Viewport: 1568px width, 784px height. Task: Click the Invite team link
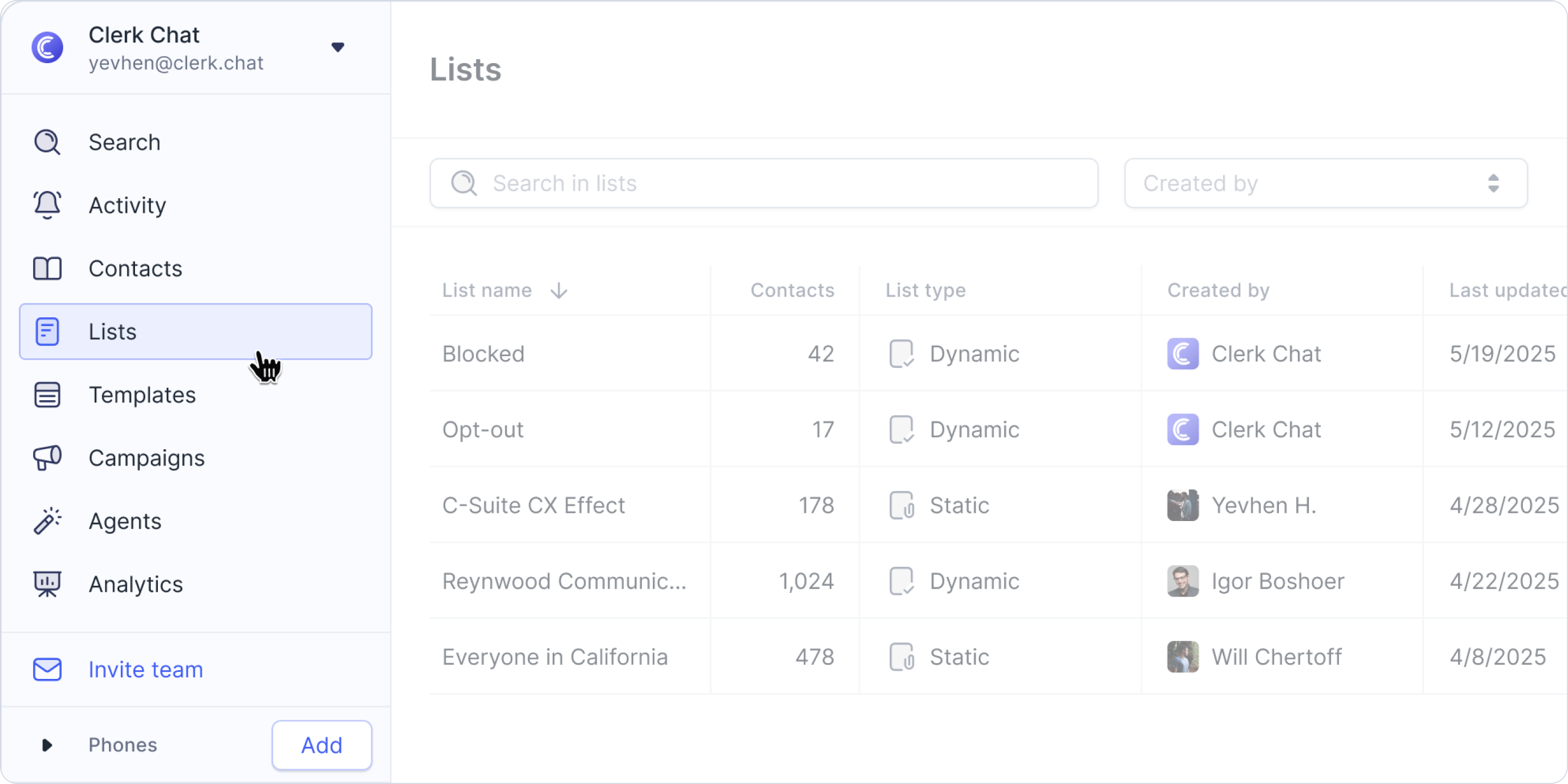(146, 670)
